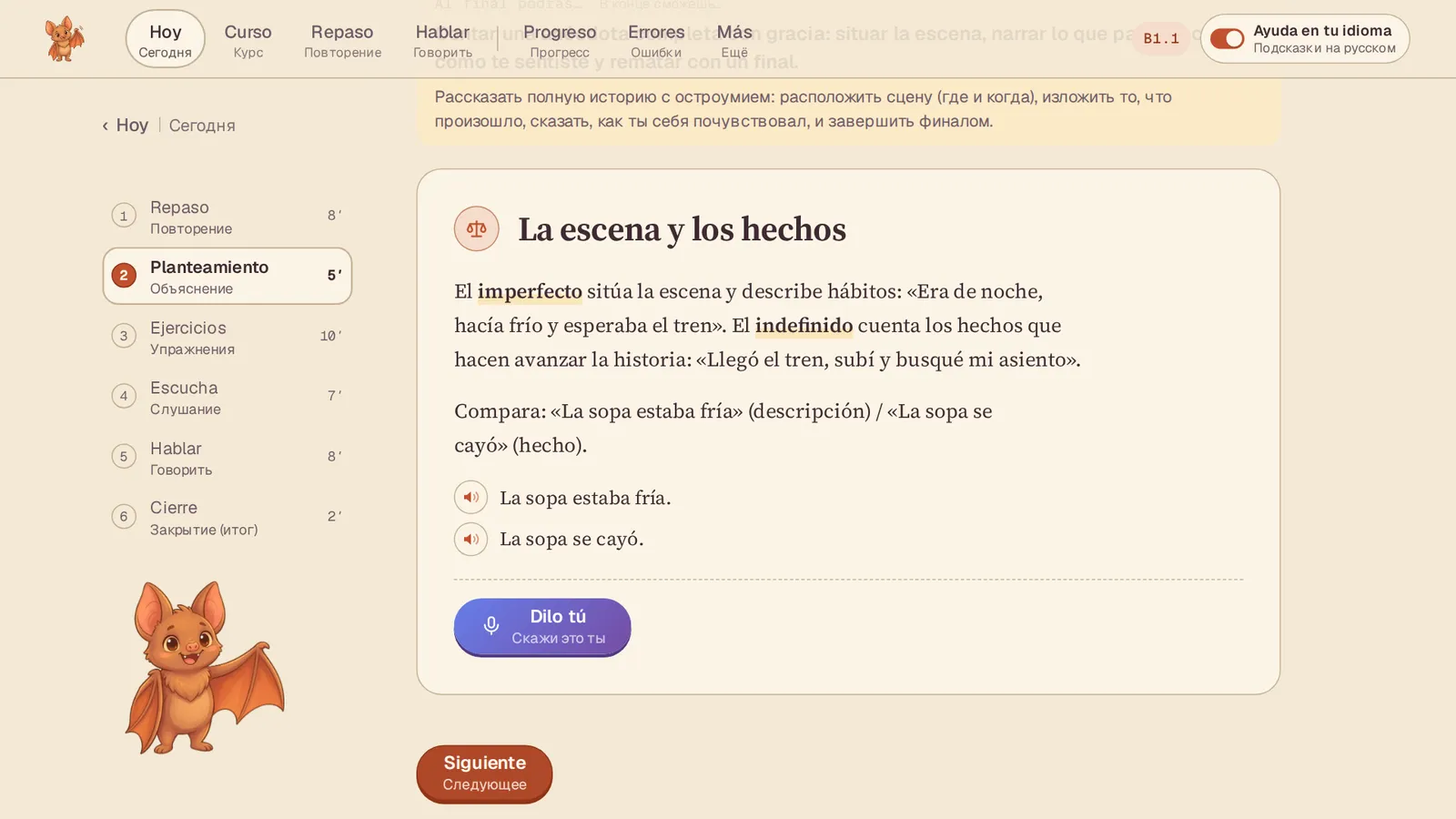Click the bat logo in header
Image resolution: width=1456 pixels, height=819 pixels.
pyautogui.click(x=65, y=39)
